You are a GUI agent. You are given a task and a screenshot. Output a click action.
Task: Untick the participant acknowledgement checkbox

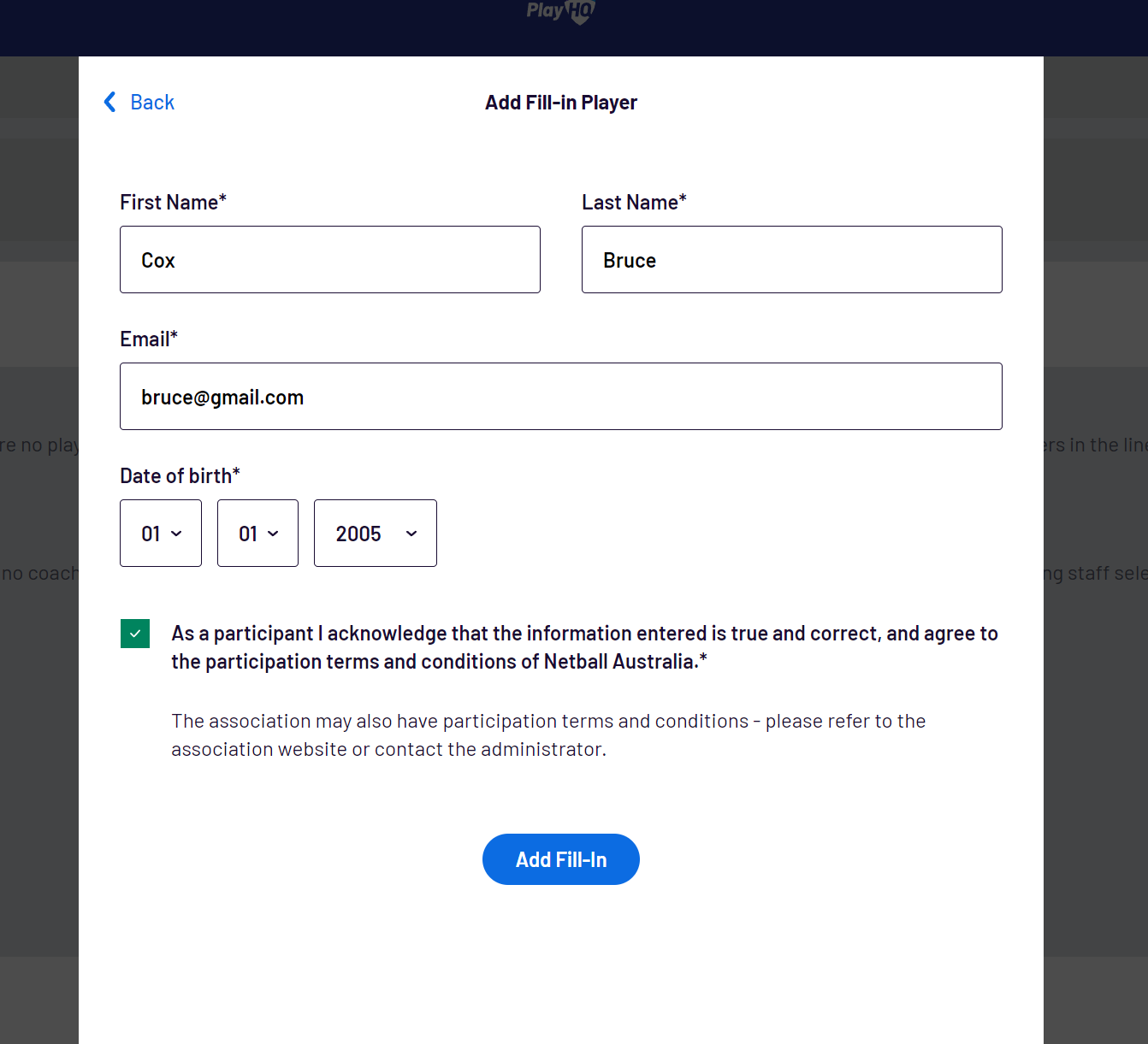(x=135, y=634)
